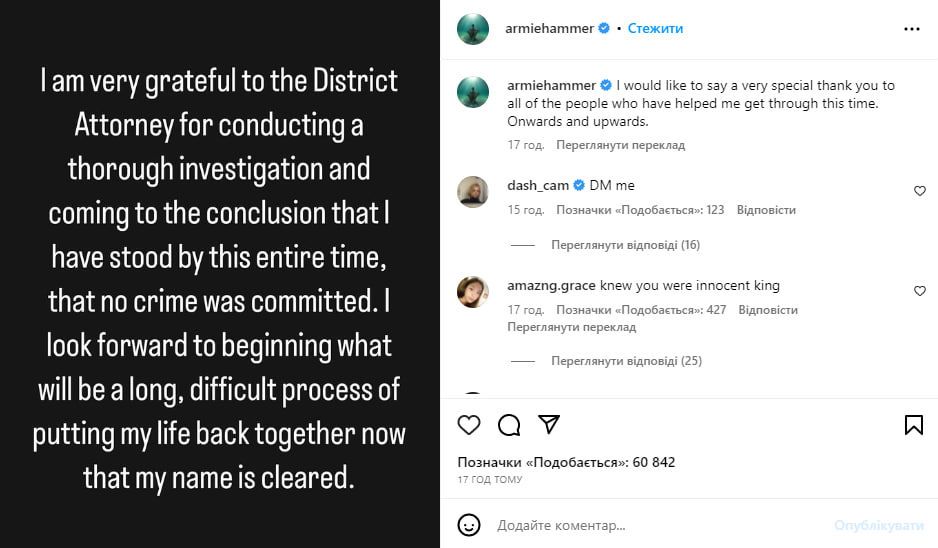Expand the 25 replies under amazng.grace
This screenshot has height=548, width=938.
pyautogui.click(x=625, y=361)
